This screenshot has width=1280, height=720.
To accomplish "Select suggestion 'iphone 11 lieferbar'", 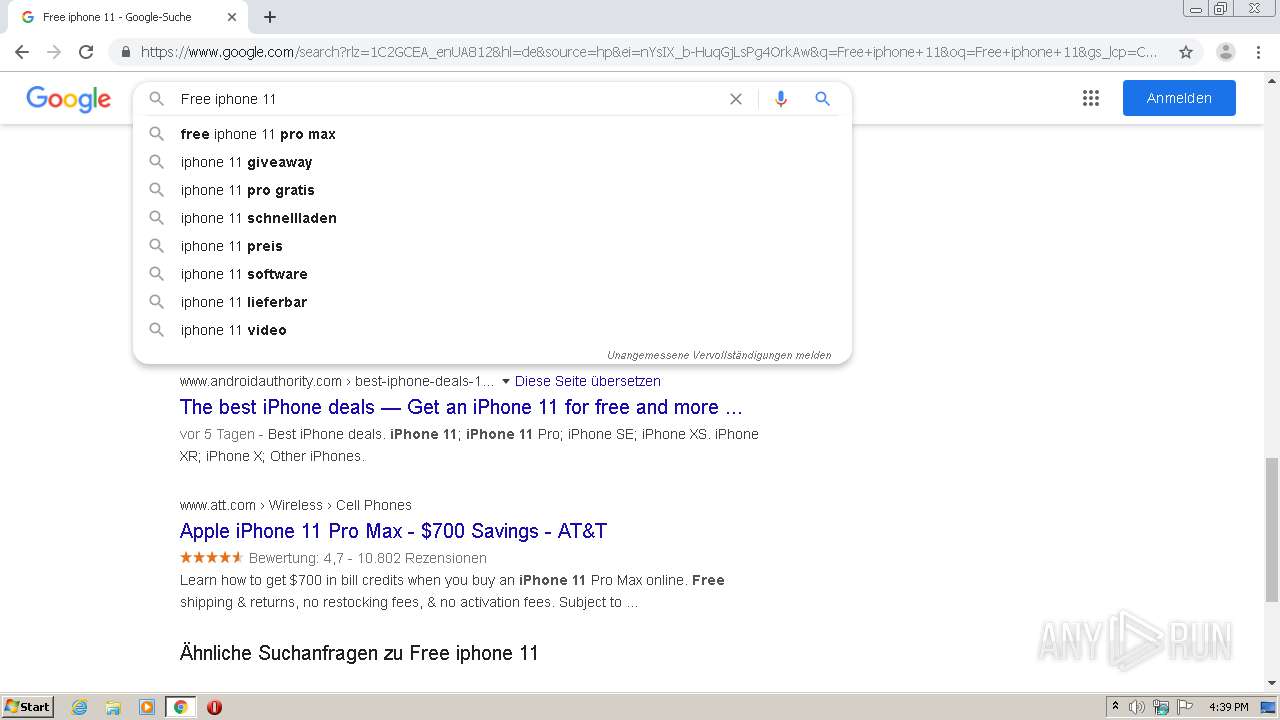I will [x=492, y=302].
